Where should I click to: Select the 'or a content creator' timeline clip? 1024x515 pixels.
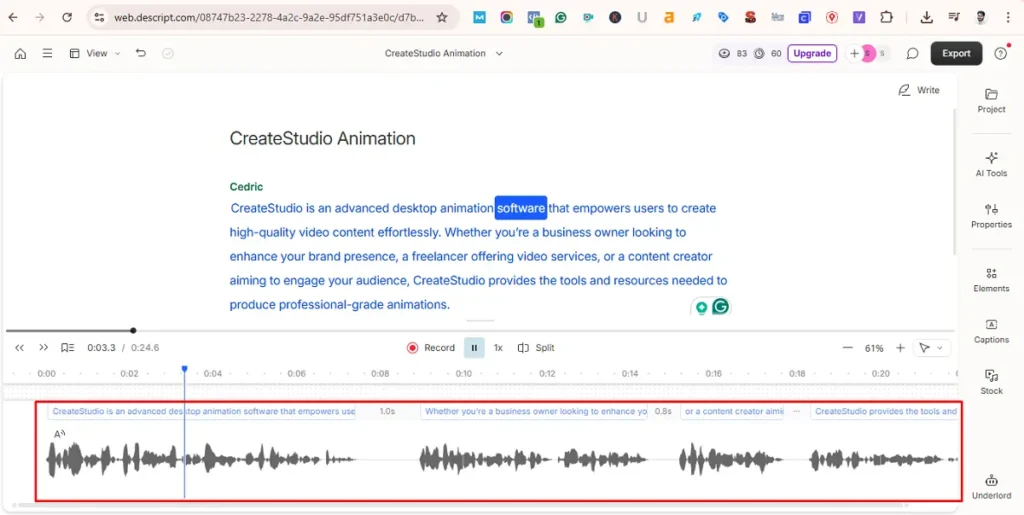(731, 411)
